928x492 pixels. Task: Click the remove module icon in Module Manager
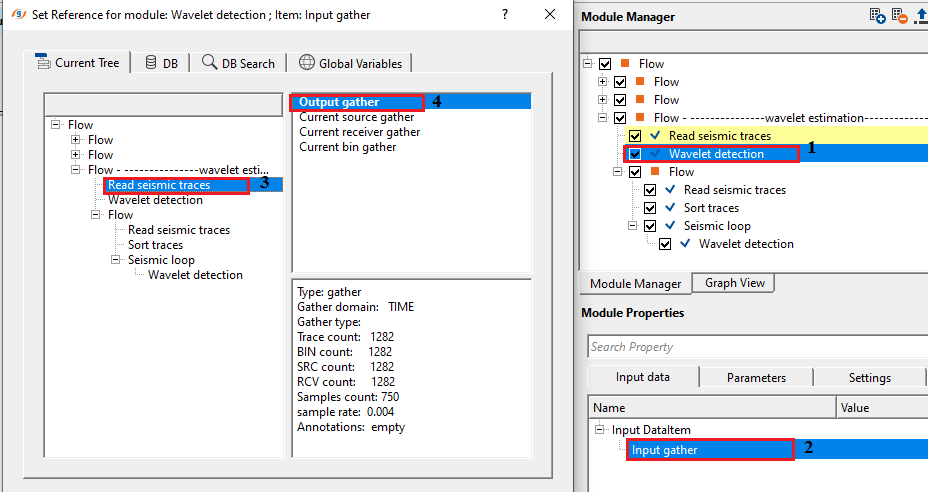[900, 16]
